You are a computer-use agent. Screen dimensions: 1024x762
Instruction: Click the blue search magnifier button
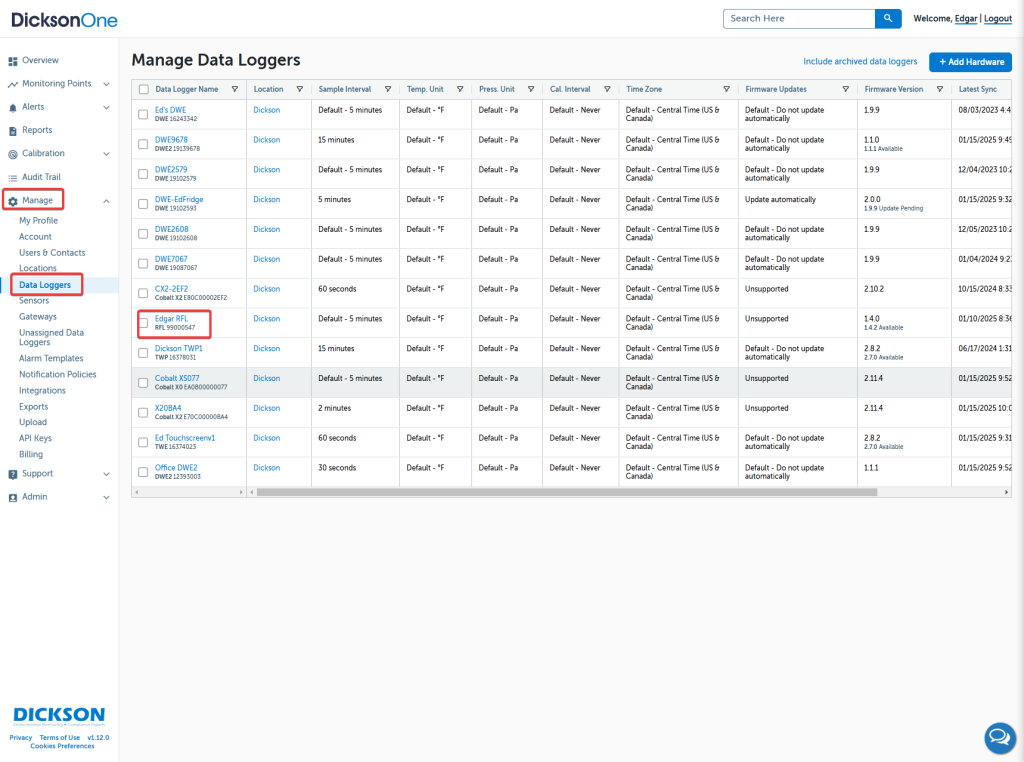pos(888,18)
